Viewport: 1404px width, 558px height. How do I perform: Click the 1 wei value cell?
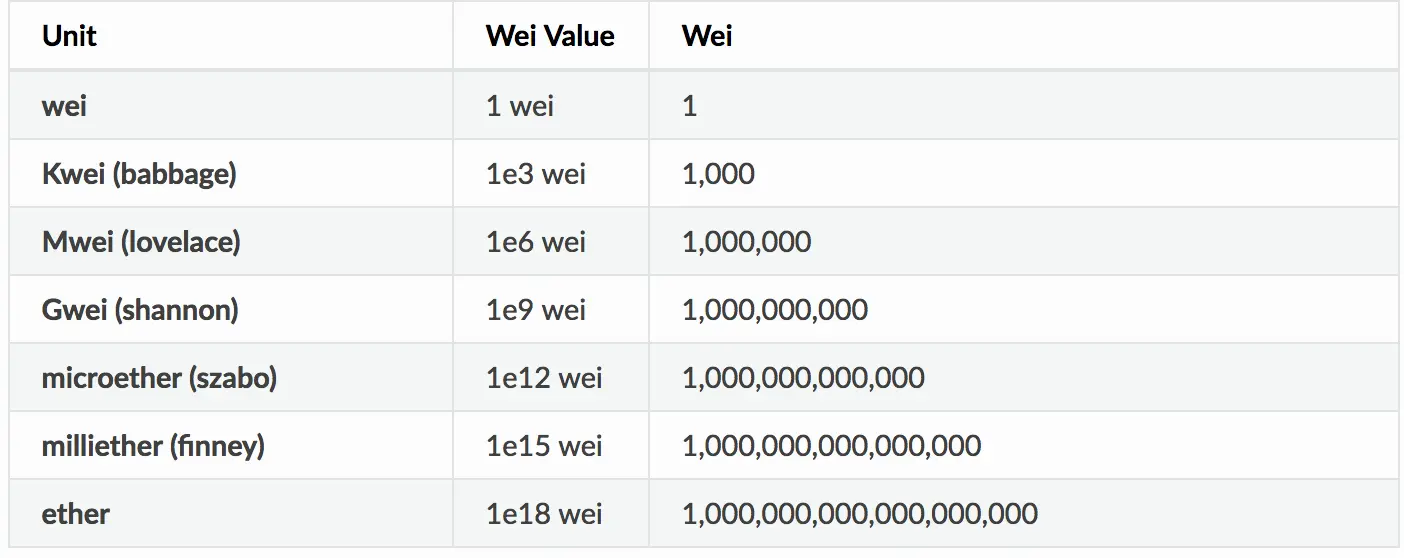520,105
